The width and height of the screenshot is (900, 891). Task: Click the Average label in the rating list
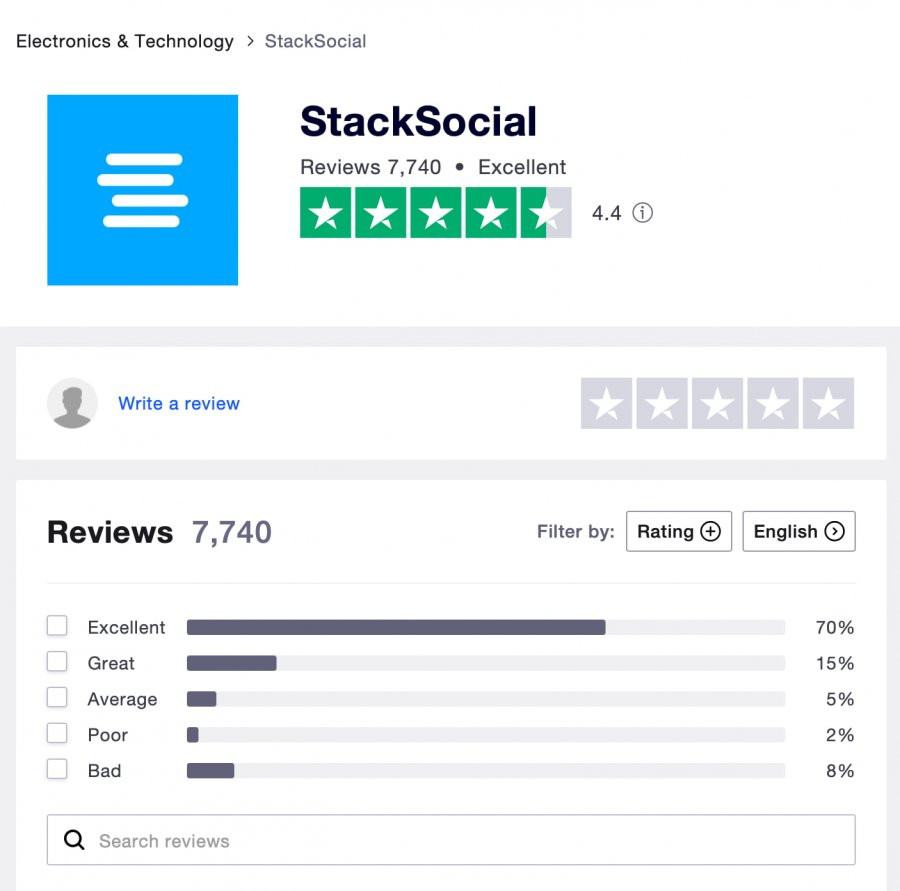point(122,699)
